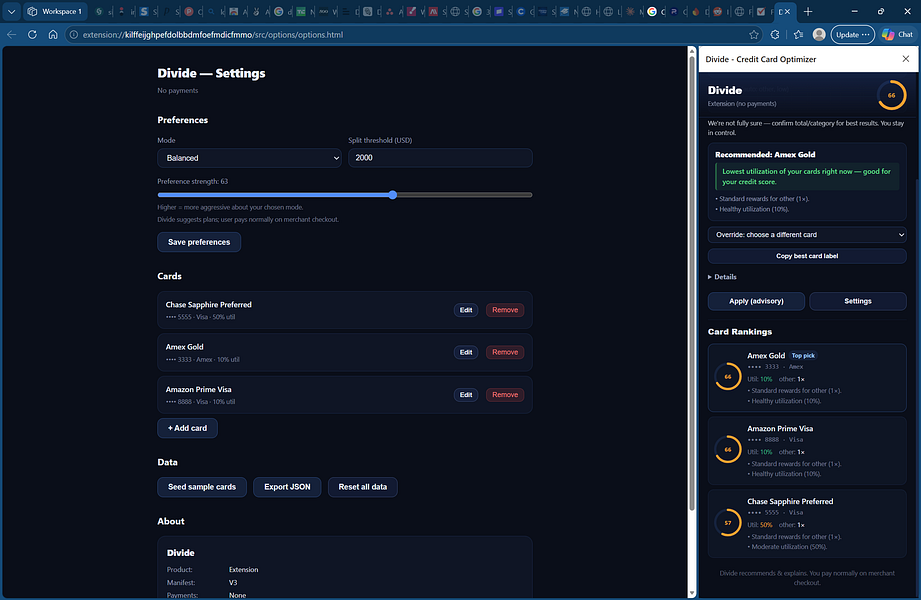Open Copilot Chat
Screen dimensions: 921x600
click(898, 35)
